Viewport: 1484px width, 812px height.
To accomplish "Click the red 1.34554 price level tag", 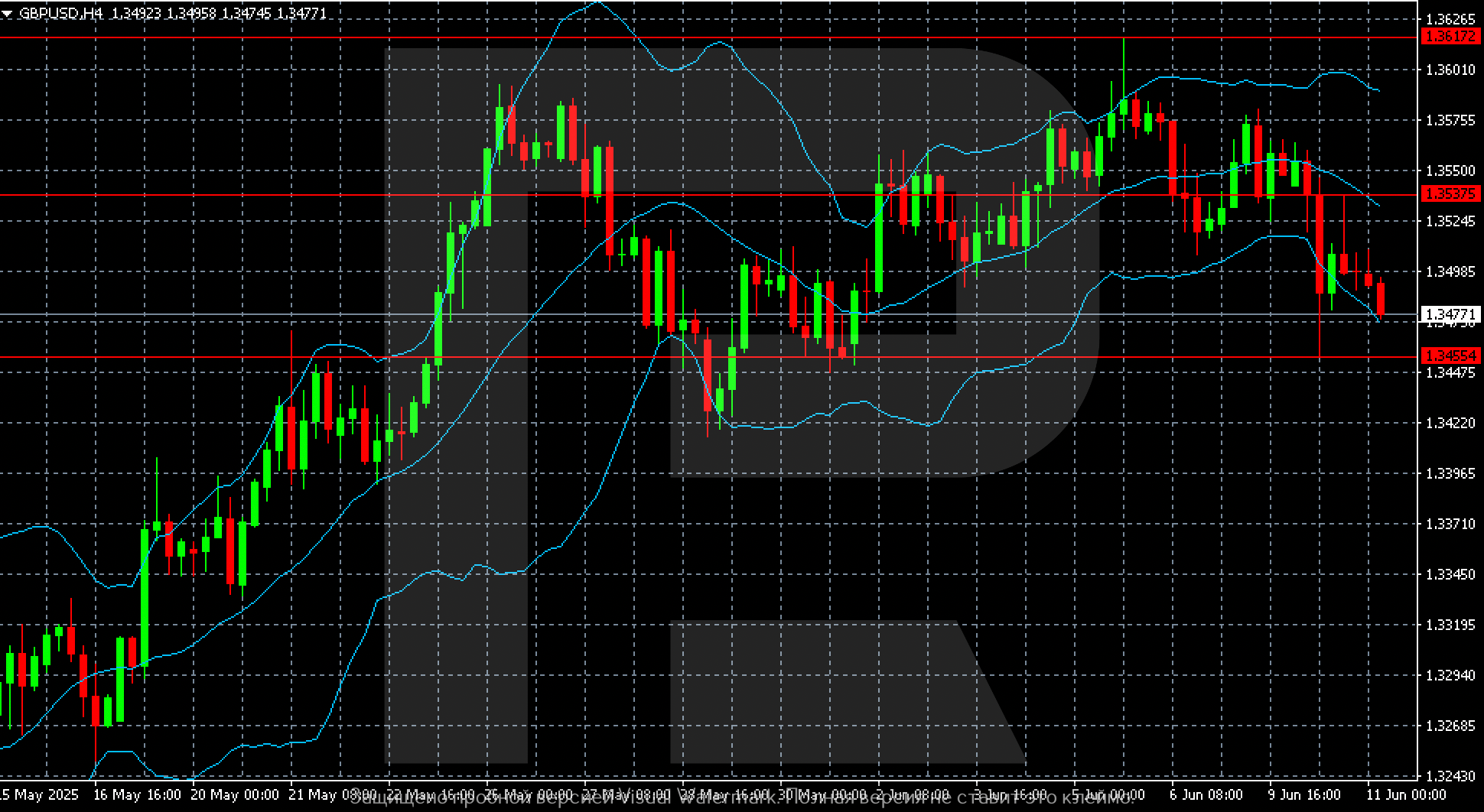I will (x=1450, y=356).
